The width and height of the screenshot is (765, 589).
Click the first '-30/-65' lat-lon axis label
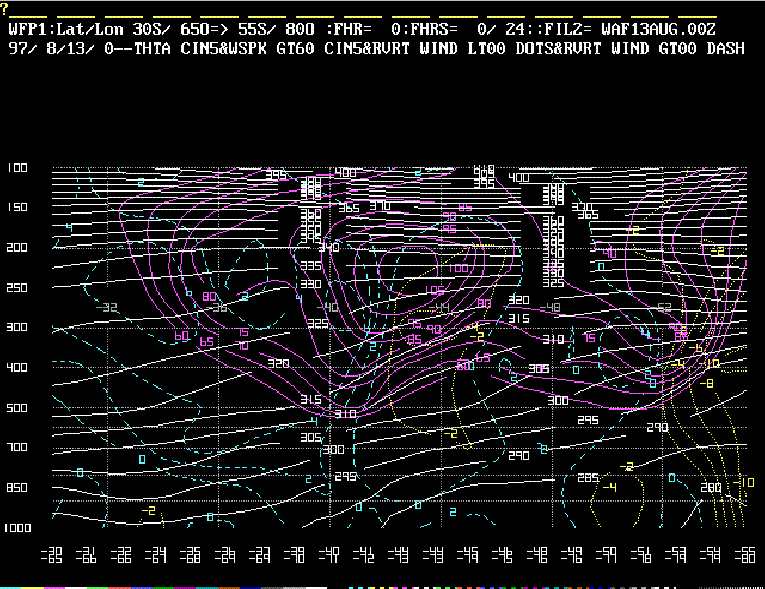pos(51,555)
